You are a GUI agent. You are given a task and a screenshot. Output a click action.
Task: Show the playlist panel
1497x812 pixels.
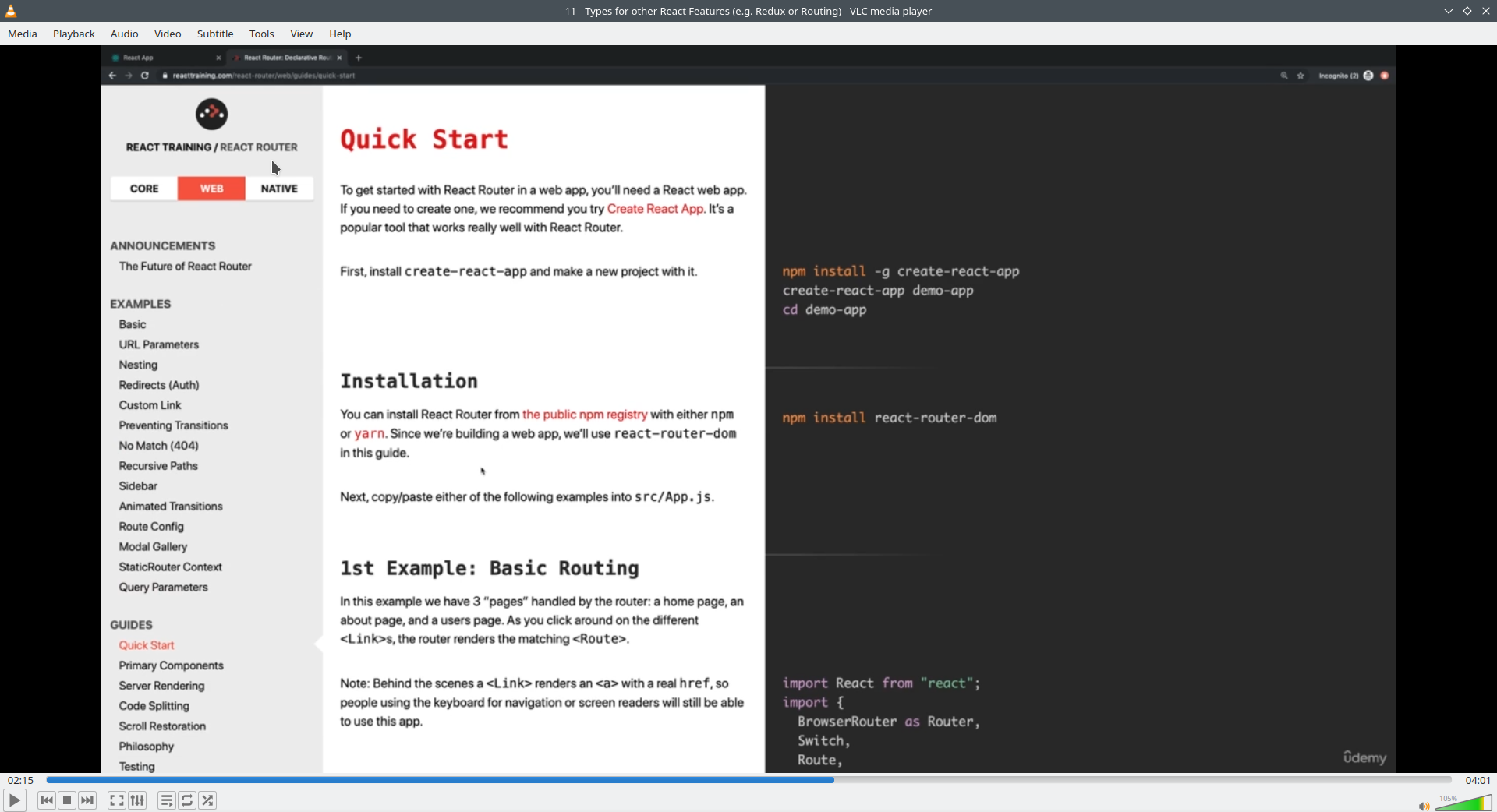[x=166, y=800]
